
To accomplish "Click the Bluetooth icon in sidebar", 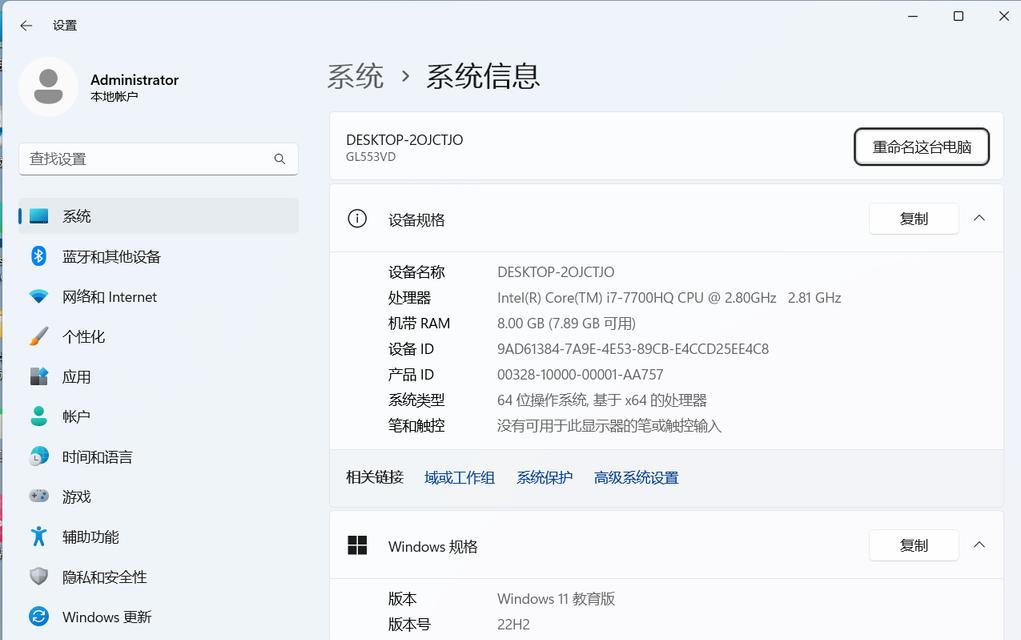I will click(x=39, y=256).
